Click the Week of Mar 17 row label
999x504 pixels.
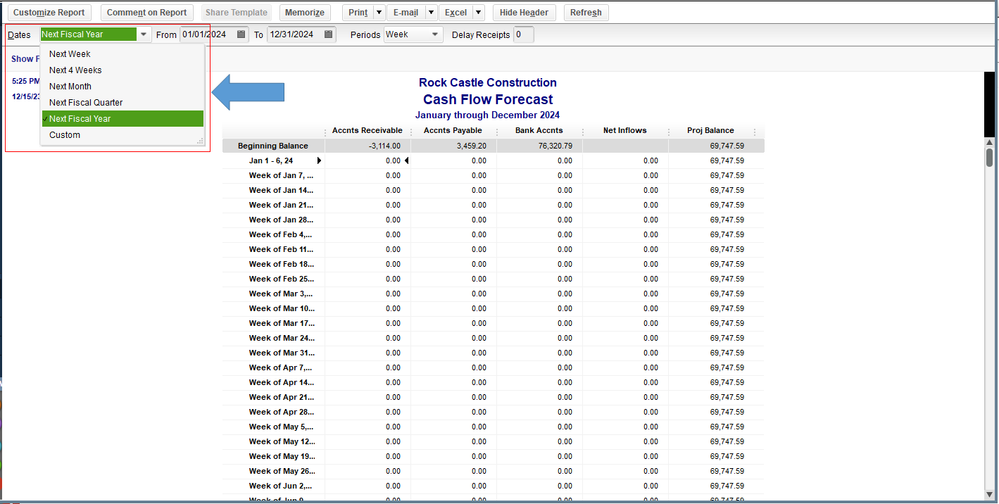pos(281,323)
